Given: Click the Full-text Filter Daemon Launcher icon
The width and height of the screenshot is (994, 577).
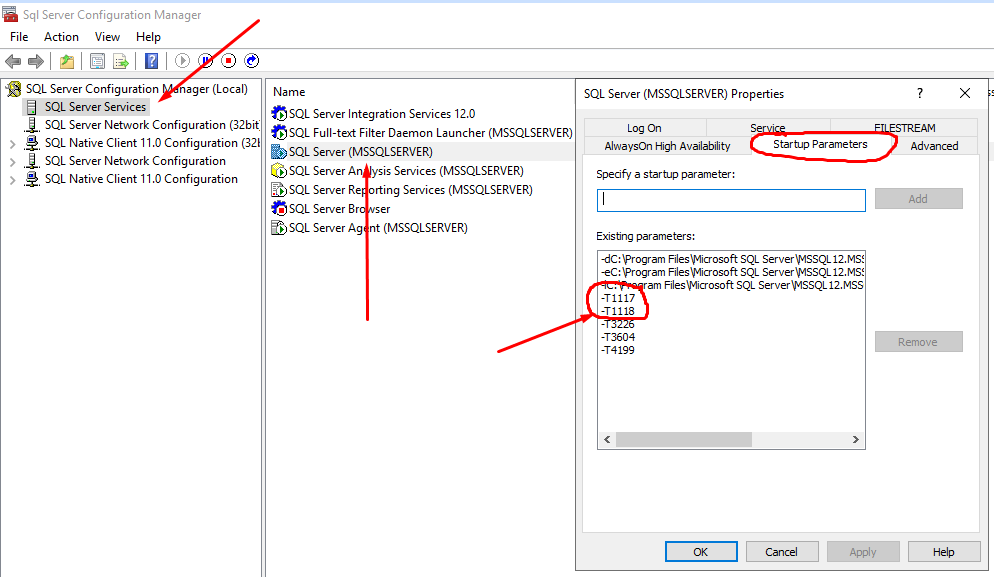Looking at the screenshot, I should tap(279, 133).
